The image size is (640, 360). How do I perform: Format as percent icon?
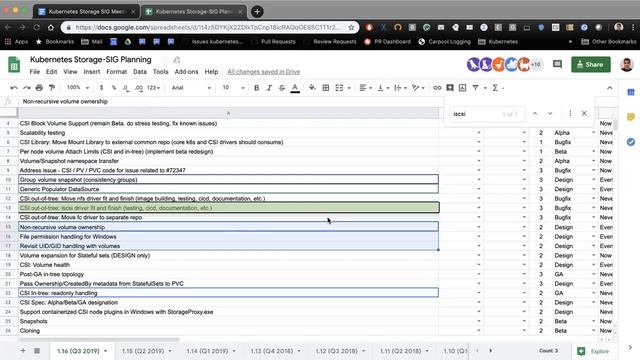tap(114, 88)
